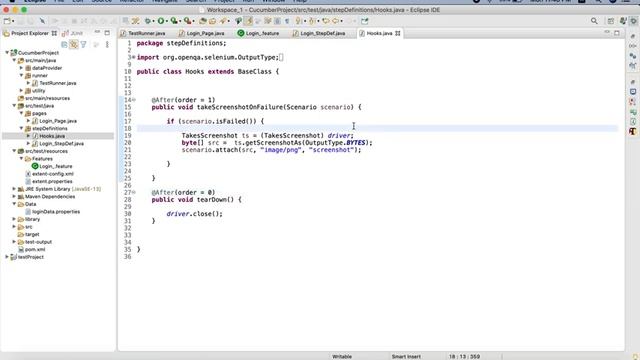640x360 pixels.
Task: Collapse the method fold on line 14
Action: (x=134, y=100)
